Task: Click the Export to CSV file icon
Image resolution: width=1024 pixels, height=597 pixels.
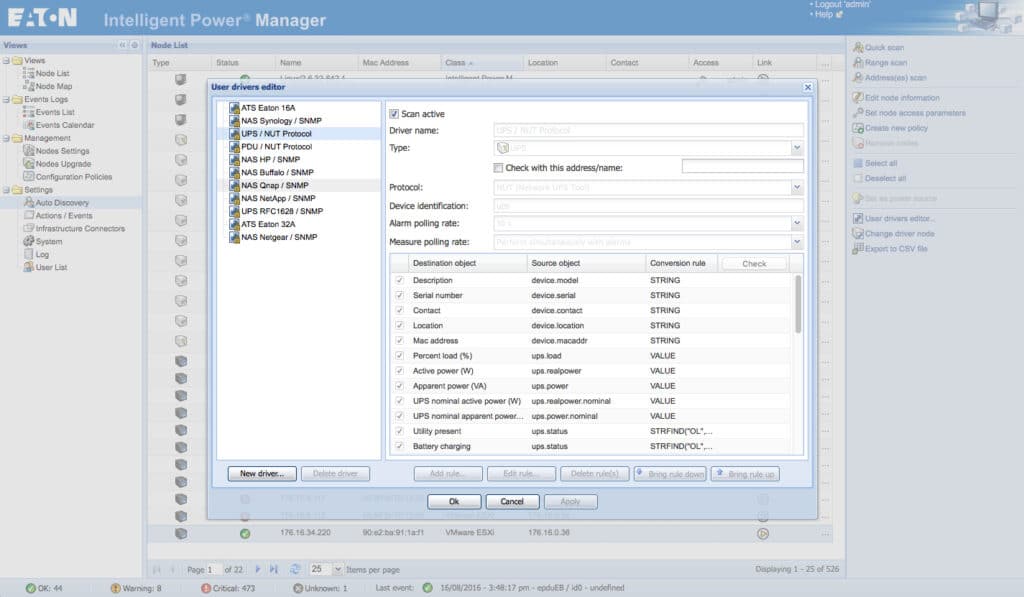Action: (858, 248)
